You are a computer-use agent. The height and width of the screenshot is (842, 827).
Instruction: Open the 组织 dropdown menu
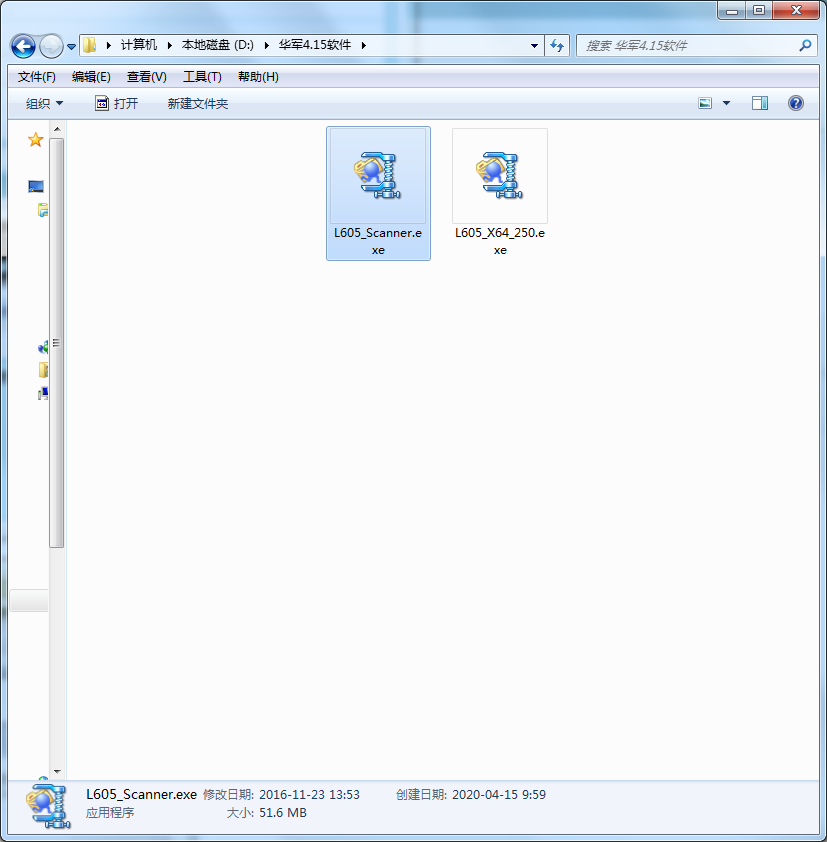44,102
